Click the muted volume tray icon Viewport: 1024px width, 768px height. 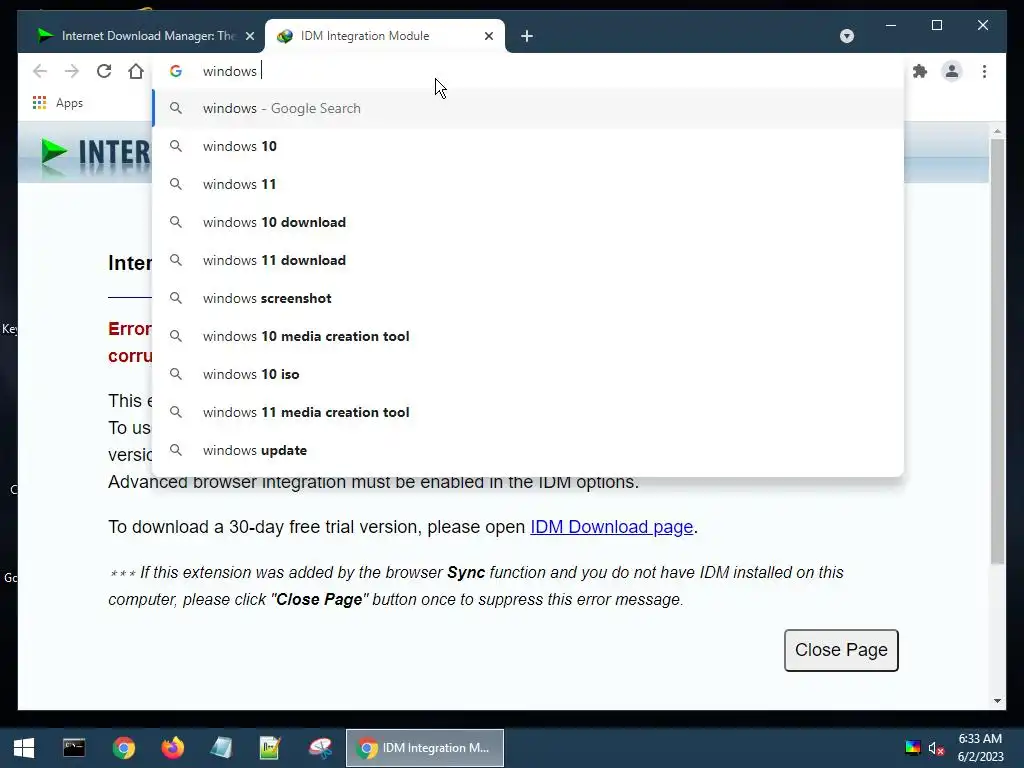pyautogui.click(x=936, y=748)
